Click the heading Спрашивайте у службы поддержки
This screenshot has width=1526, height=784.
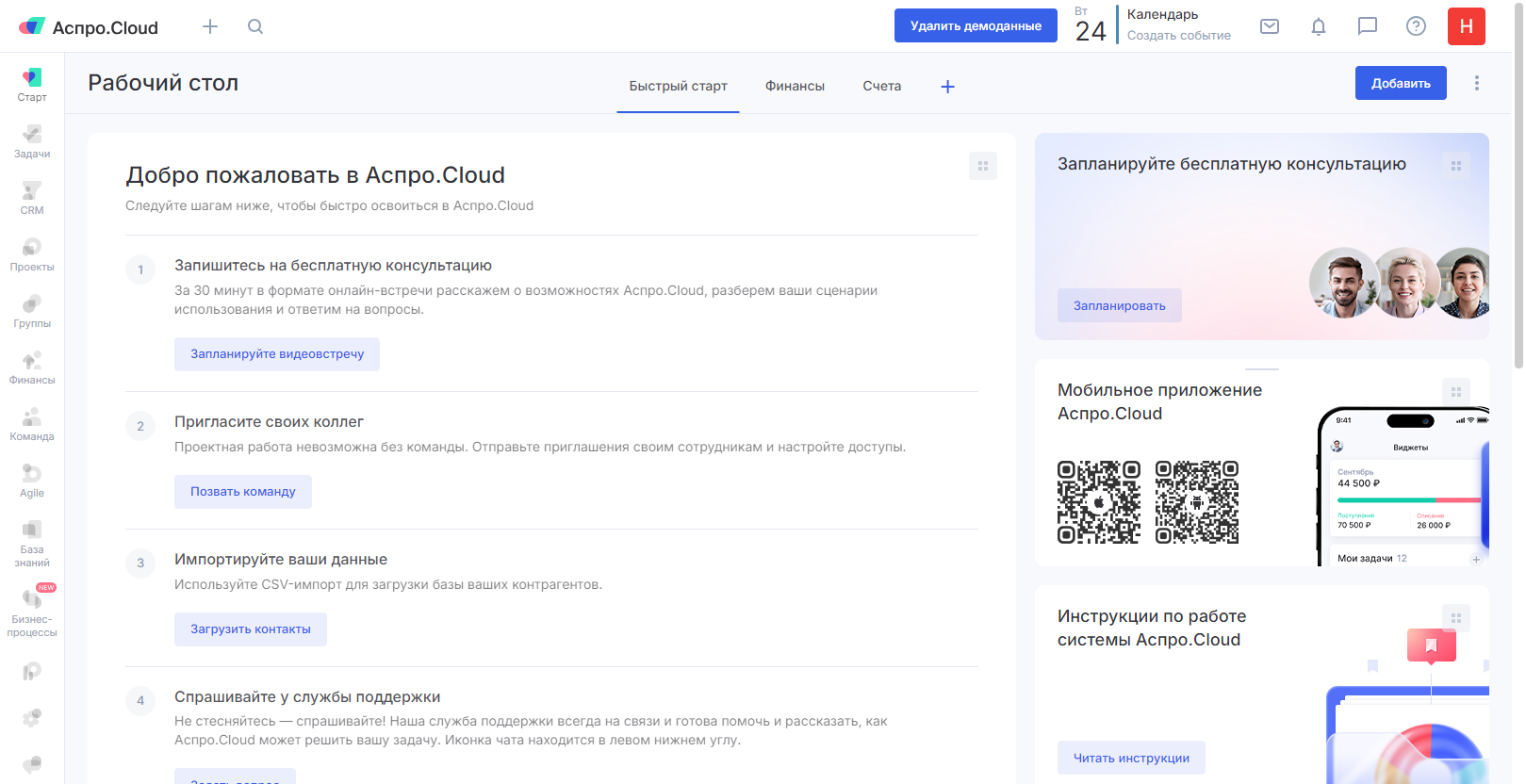pos(307,697)
